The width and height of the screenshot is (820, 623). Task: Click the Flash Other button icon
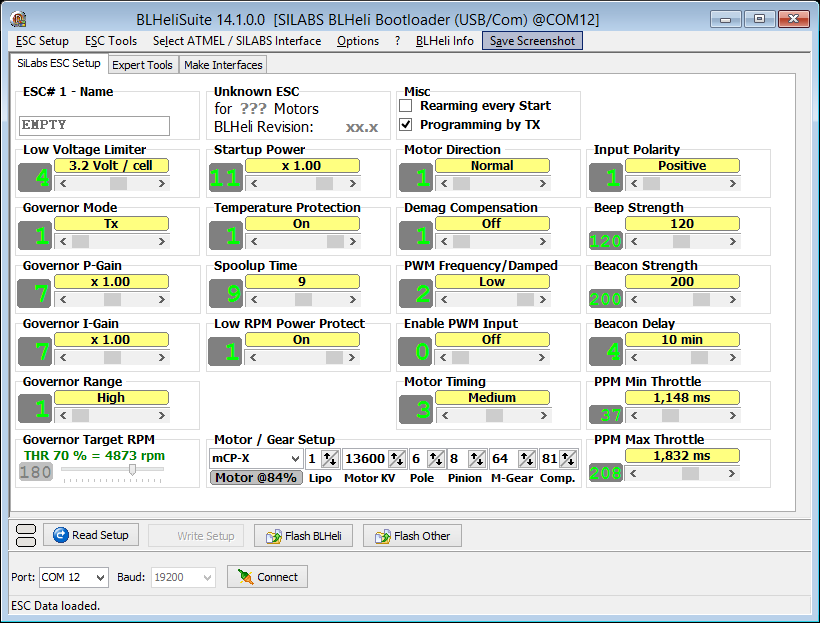381,536
